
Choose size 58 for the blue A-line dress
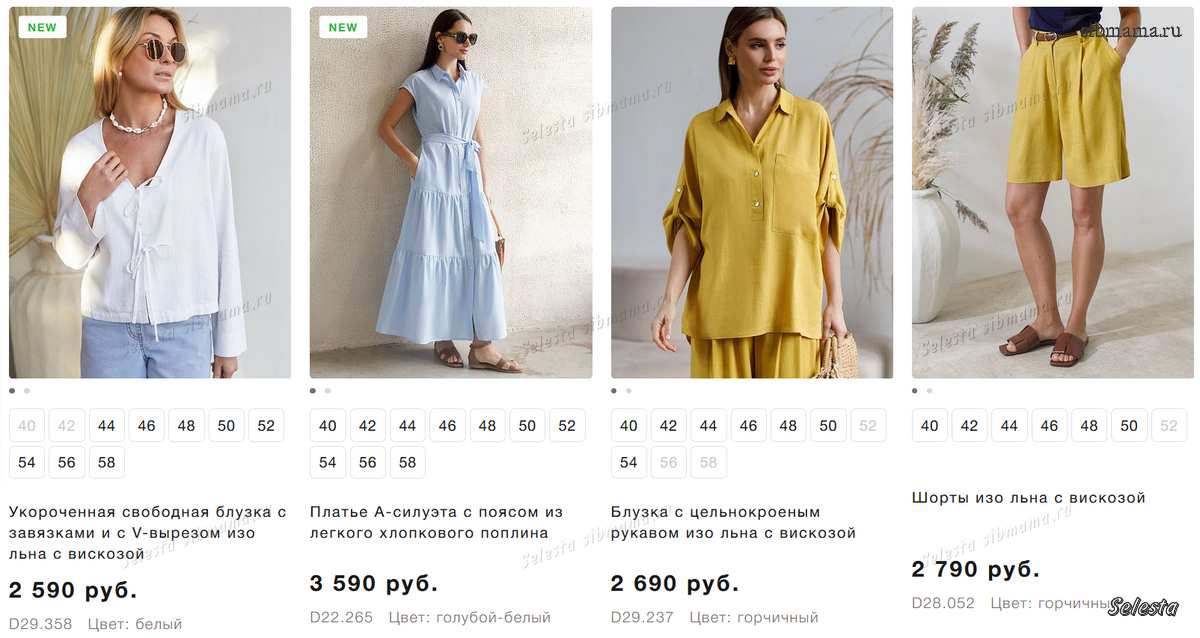[407, 462]
